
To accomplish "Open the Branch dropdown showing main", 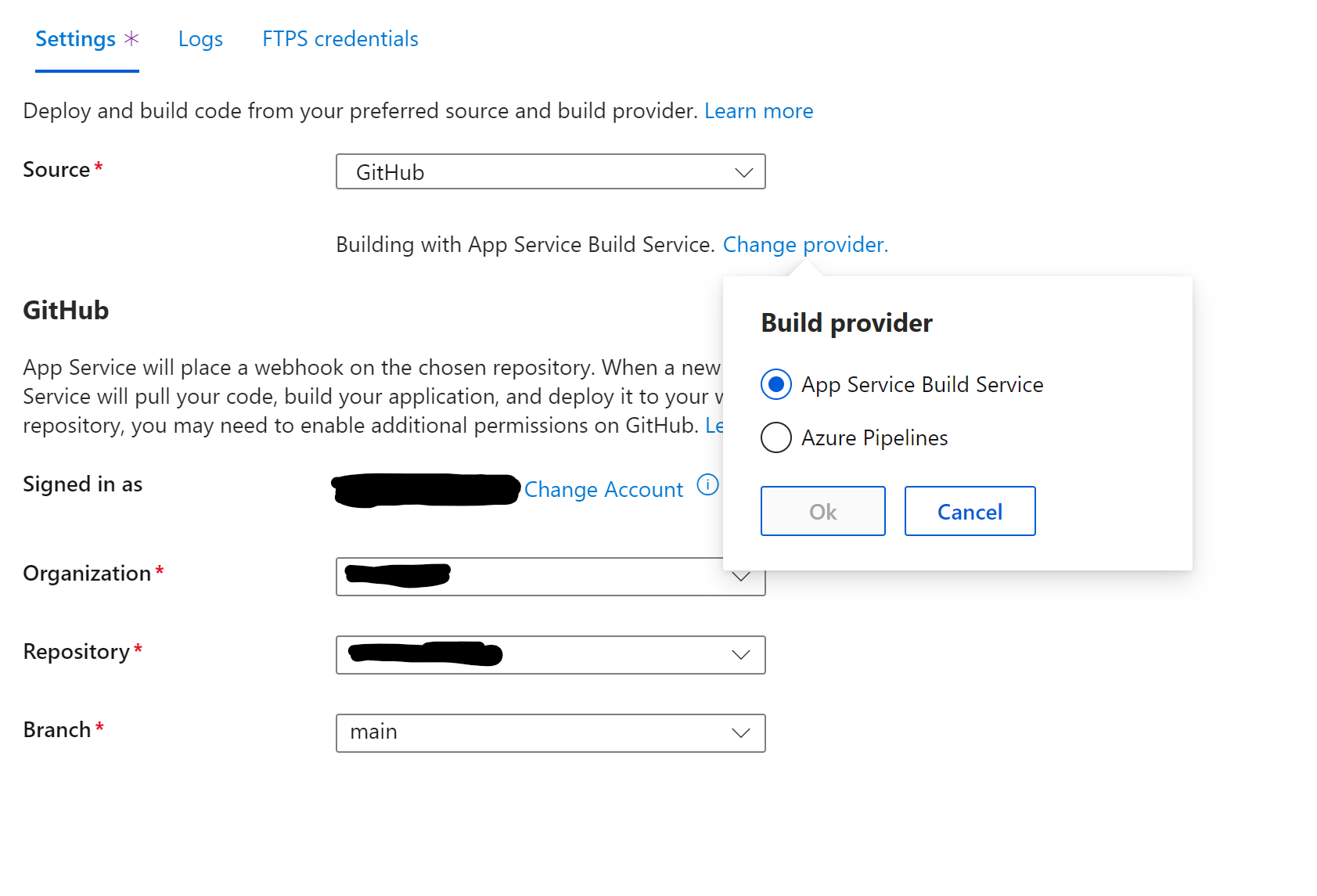I will coord(550,733).
